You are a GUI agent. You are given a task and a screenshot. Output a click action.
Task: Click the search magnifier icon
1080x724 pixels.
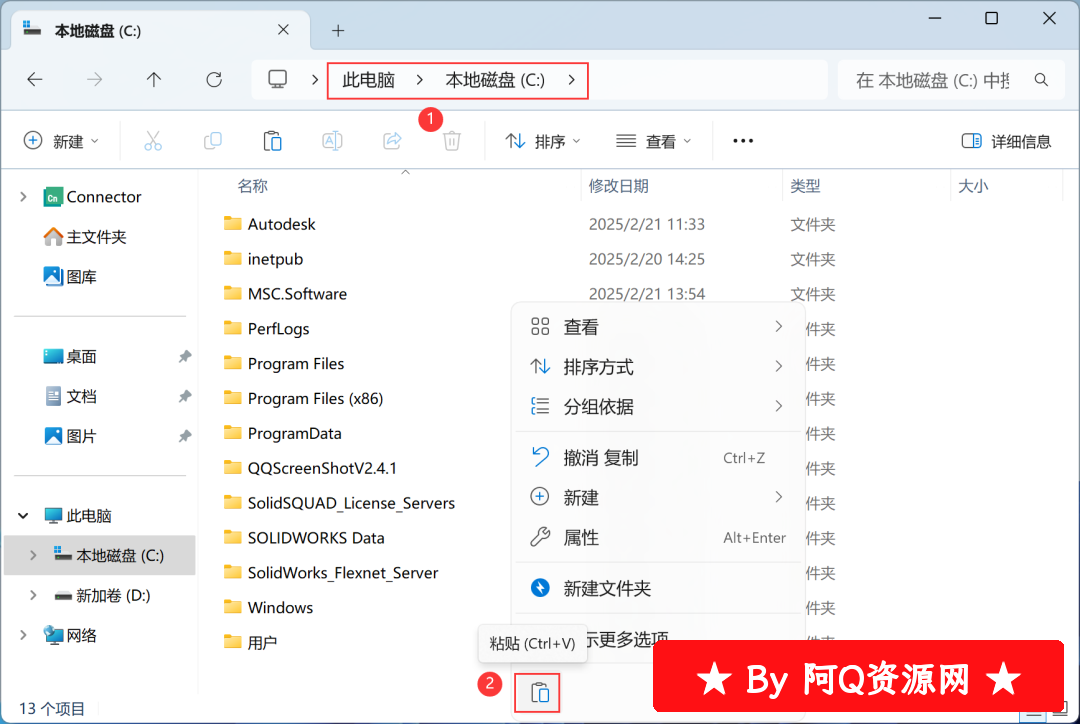(1041, 80)
